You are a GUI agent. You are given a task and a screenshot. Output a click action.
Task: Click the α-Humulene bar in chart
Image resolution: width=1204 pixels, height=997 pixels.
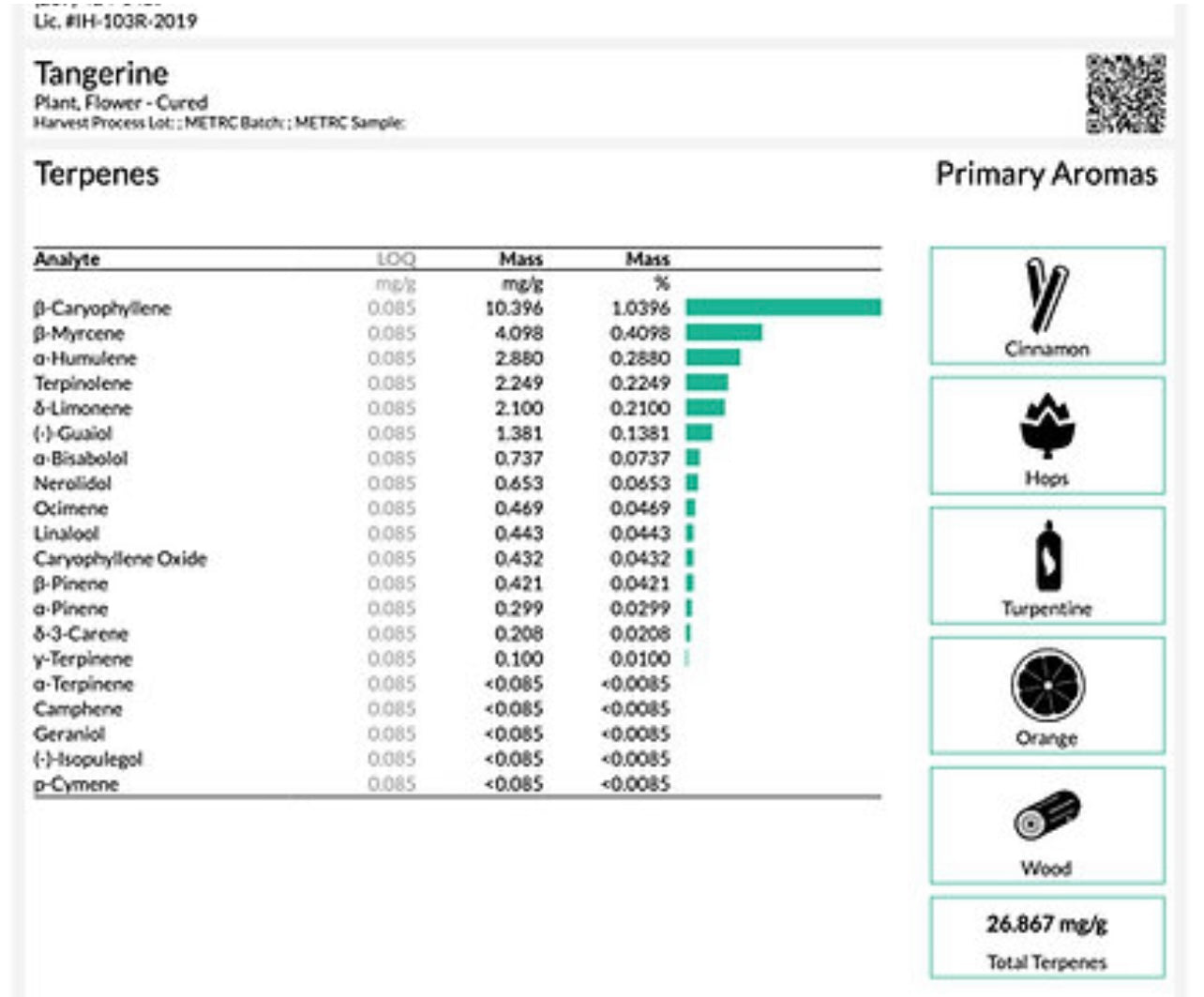click(713, 358)
